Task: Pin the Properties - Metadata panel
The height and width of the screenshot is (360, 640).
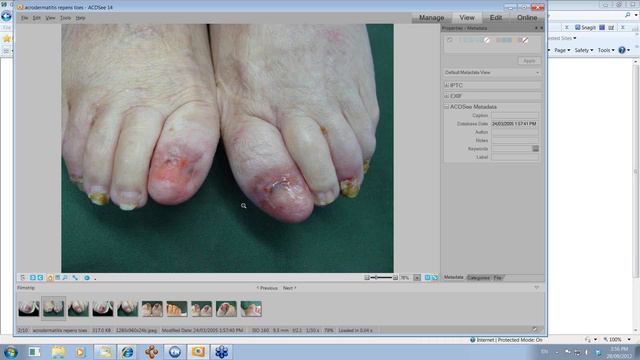Action: [536, 28]
